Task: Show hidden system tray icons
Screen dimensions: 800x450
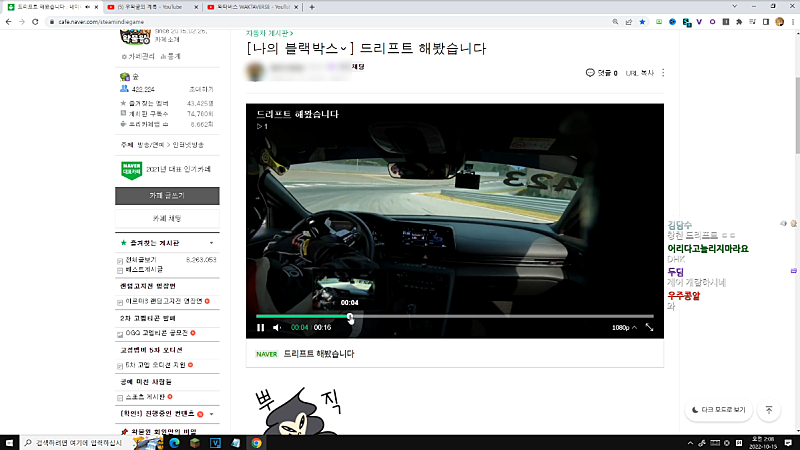Action: click(690, 443)
